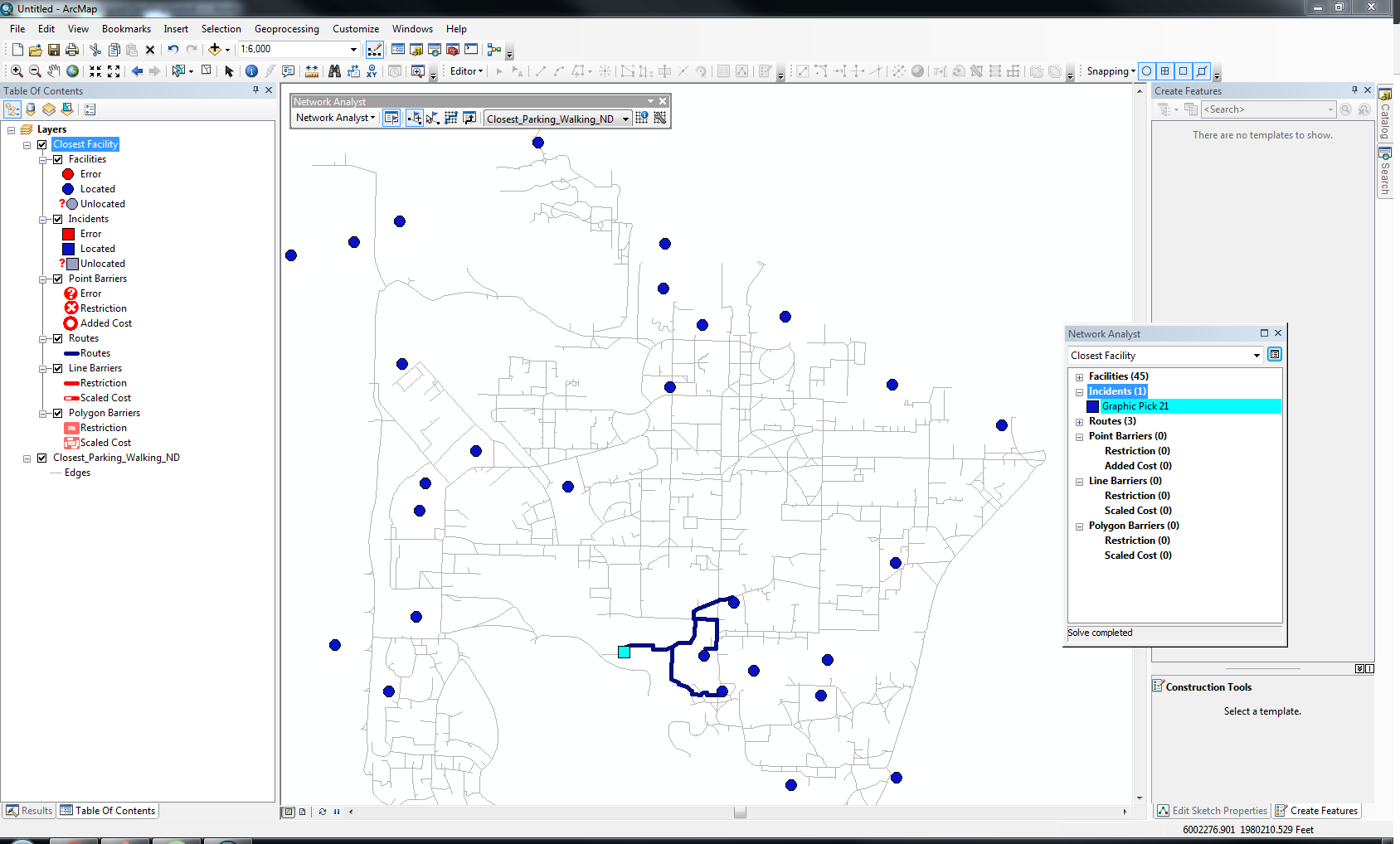
Task: Open the Bookmarks menu
Action: (x=126, y=29)
